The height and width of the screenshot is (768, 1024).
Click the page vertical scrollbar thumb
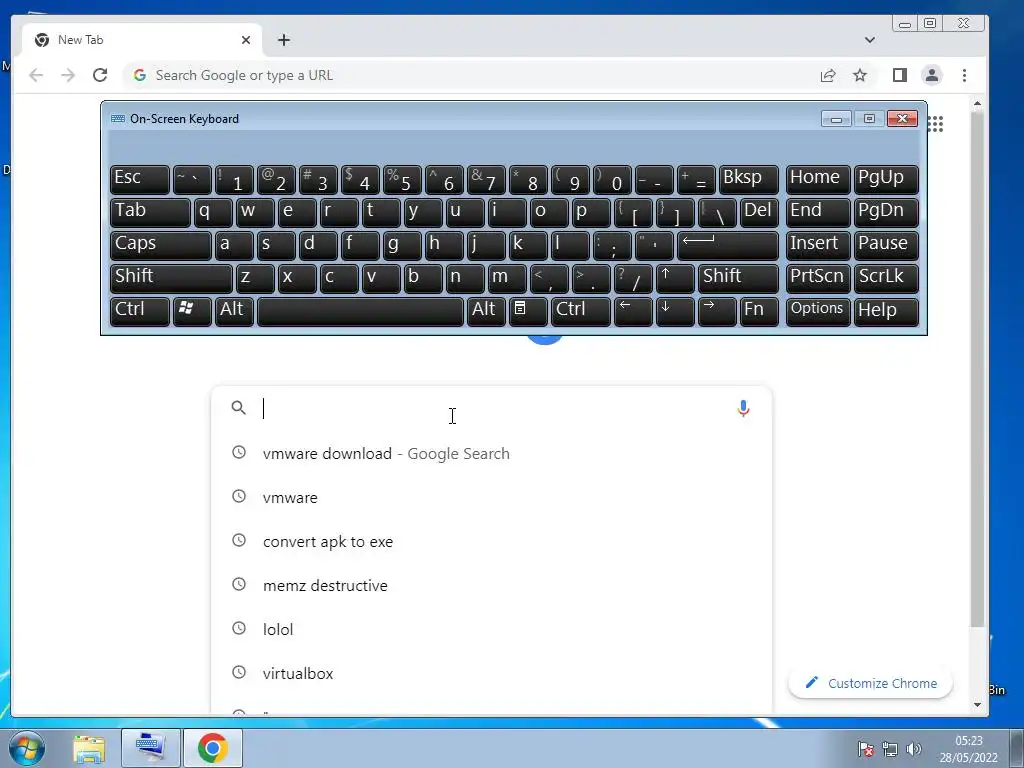[x=977, y=370]
